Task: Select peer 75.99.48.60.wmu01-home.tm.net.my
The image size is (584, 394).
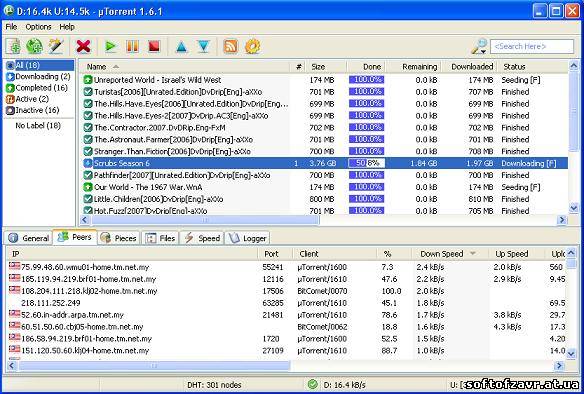Action: [286, 267]
